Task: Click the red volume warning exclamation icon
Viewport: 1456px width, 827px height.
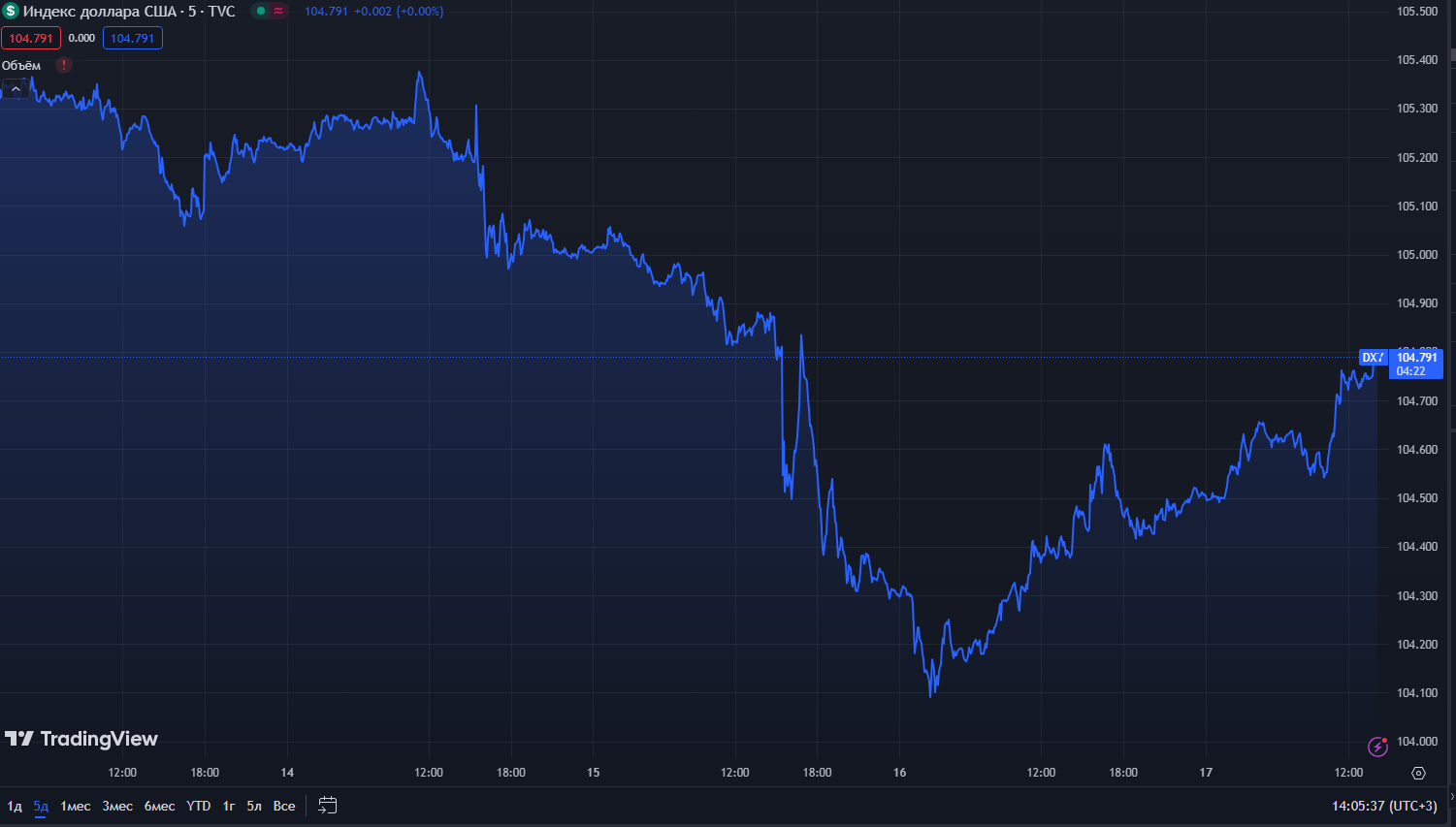Action: [x=64, y=65]
